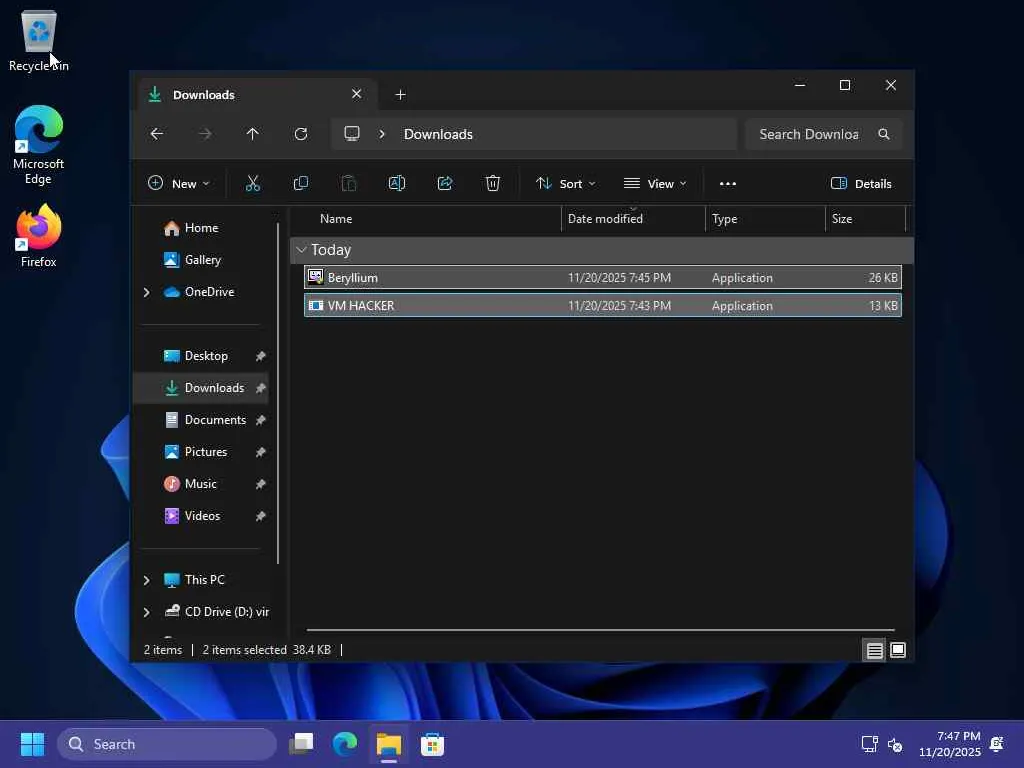Collapse the Today group header

tap(301, 250)
